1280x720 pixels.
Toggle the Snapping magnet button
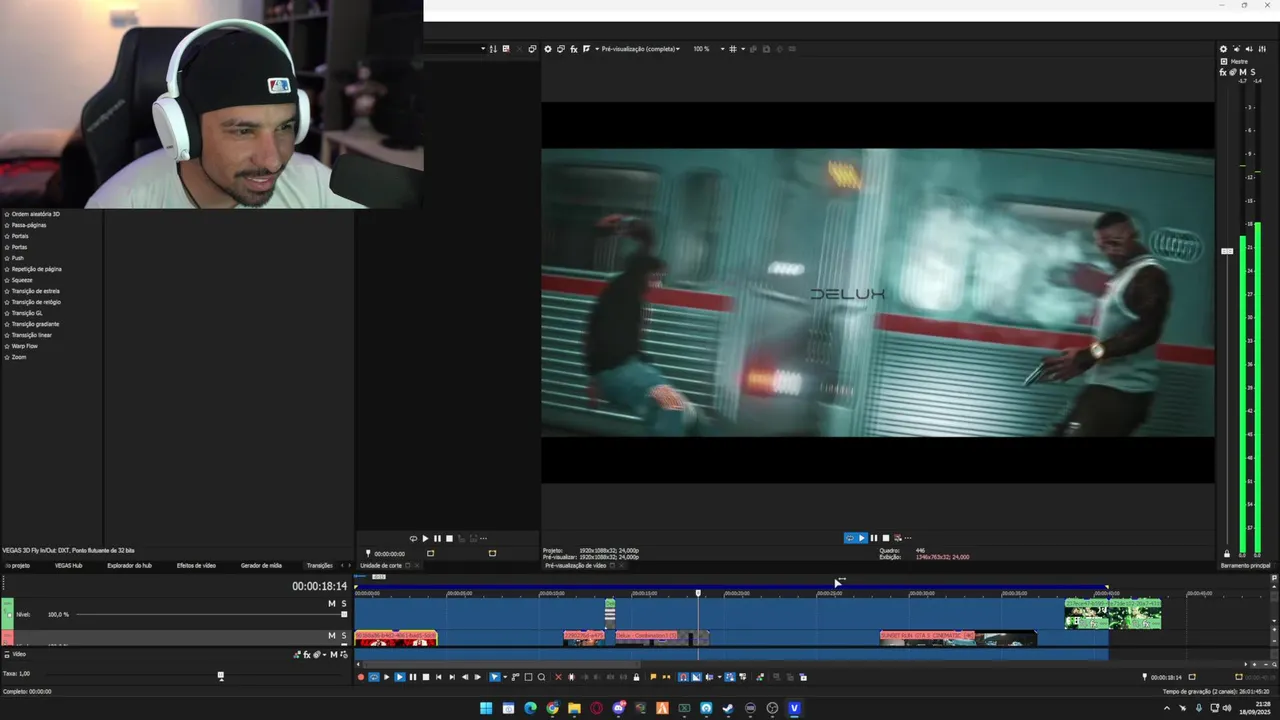[x=683, y=677]
